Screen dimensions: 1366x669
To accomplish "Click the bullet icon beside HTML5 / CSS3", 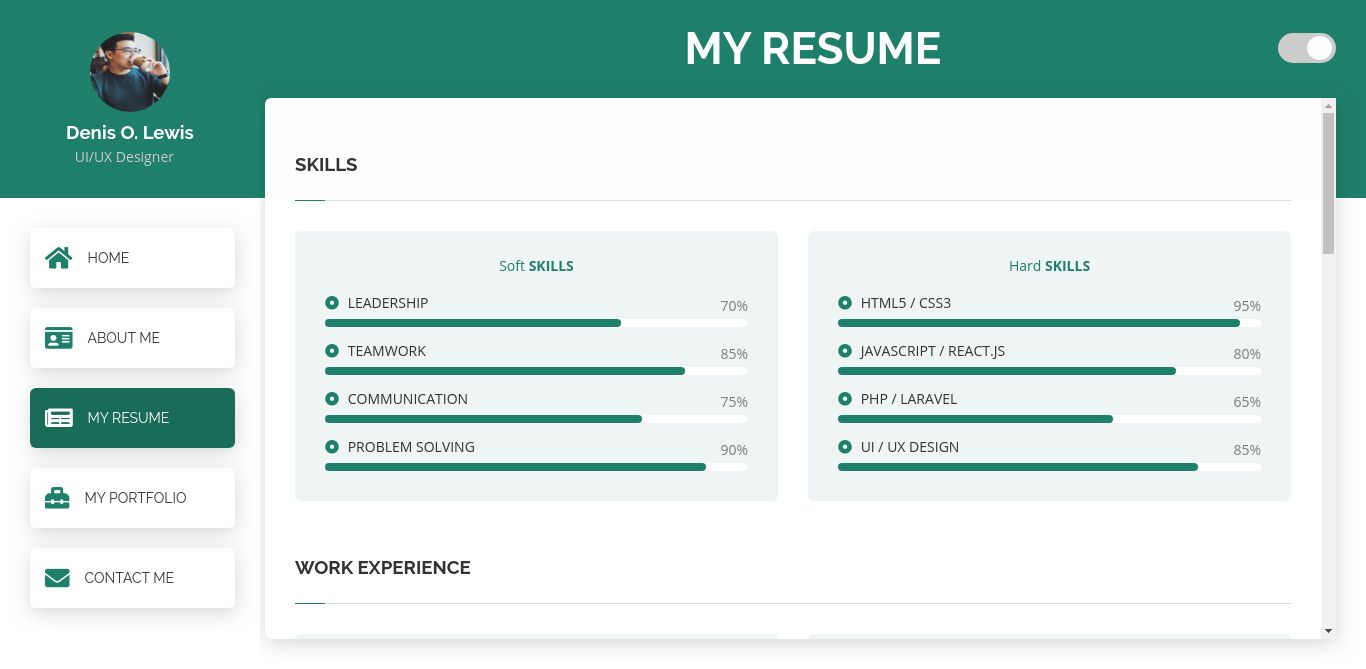I will (x=845, y=303).
